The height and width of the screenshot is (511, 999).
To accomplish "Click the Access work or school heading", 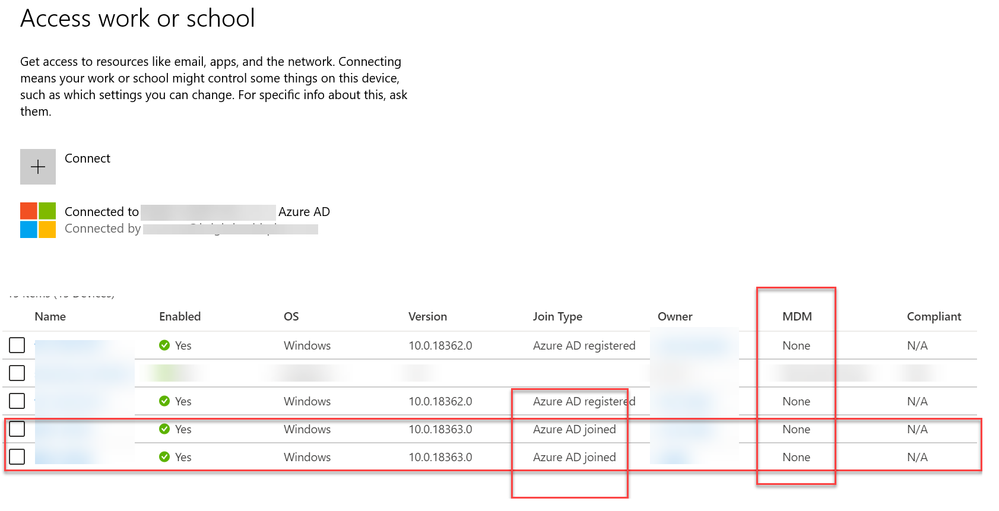I will (x=138, y=18).
